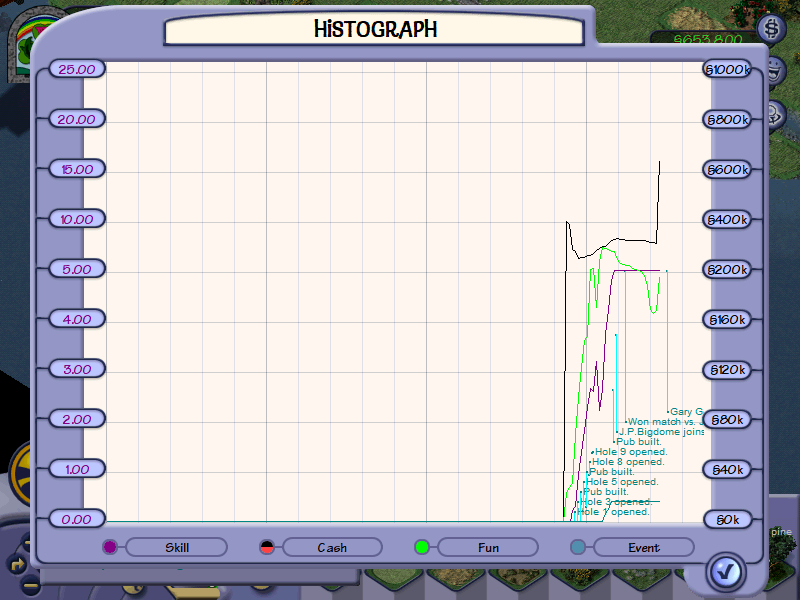Click the 20.00 skill axis label
Screen dimensions: 800x600
(x=77, y=119)
